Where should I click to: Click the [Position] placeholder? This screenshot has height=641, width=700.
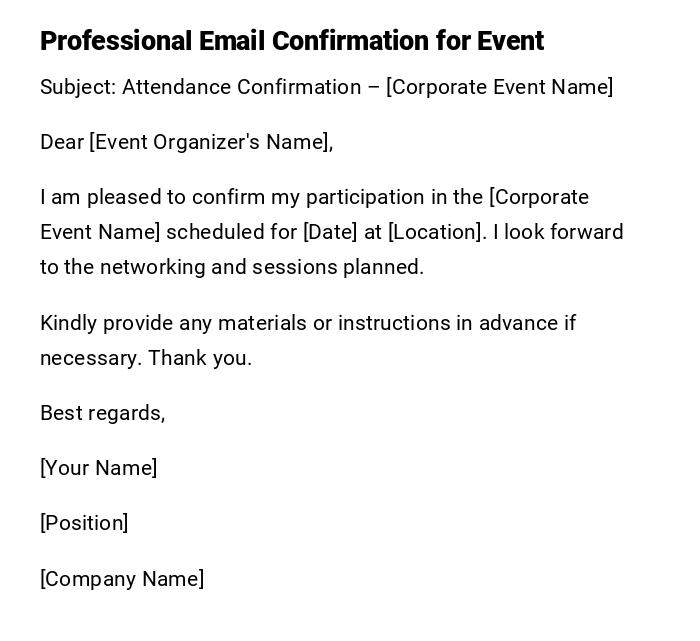click(84, 523)
